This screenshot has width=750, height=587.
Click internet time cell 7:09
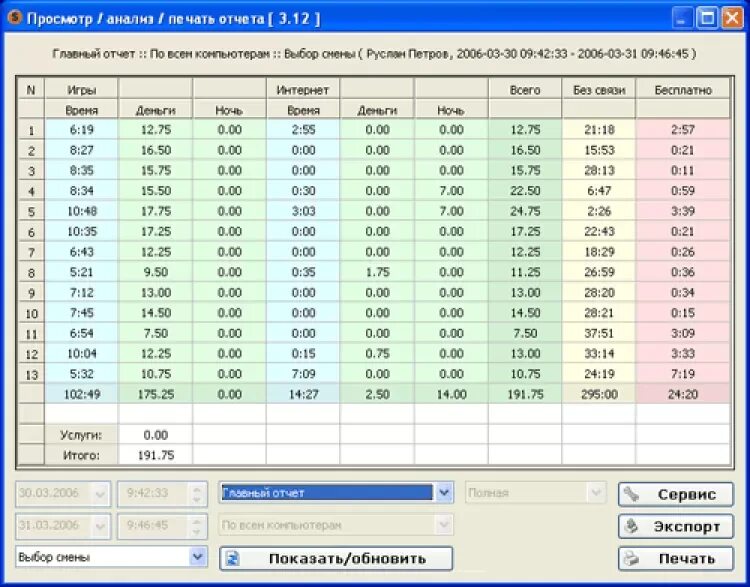[303, 374]
